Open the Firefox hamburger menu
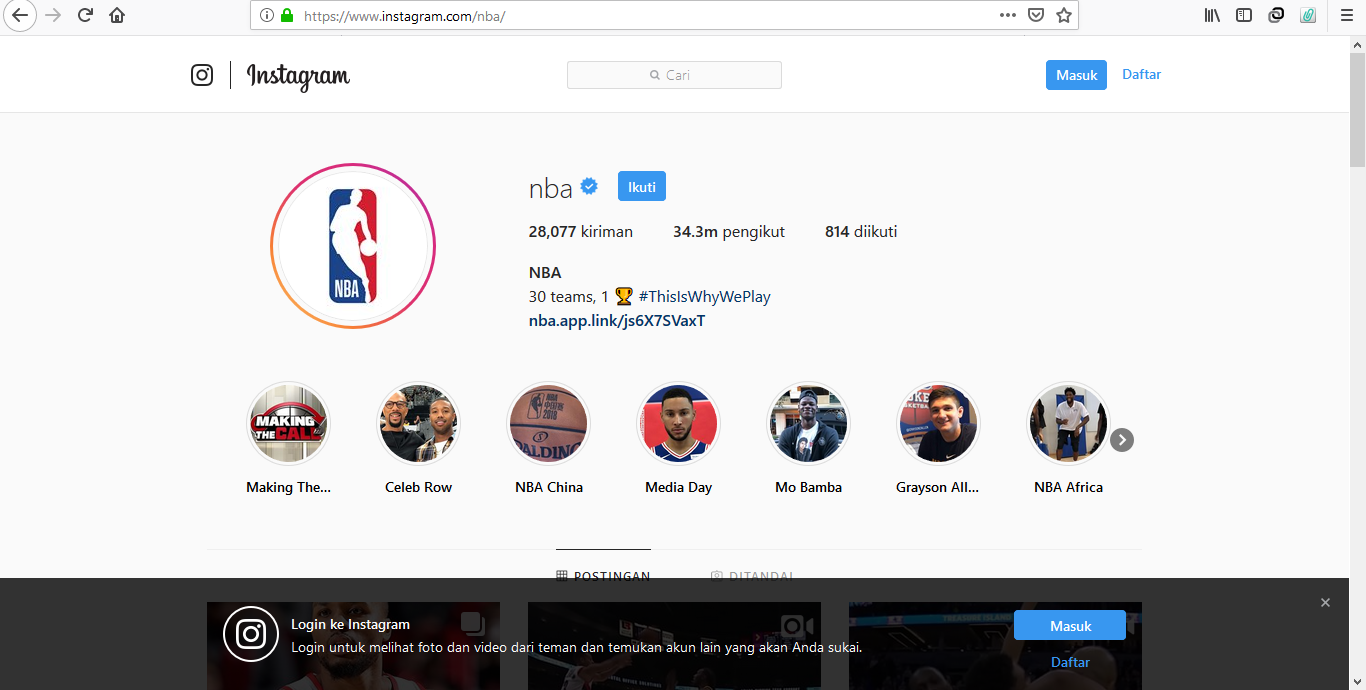This screenshot has height=690, width=1366. point(1347,15)
